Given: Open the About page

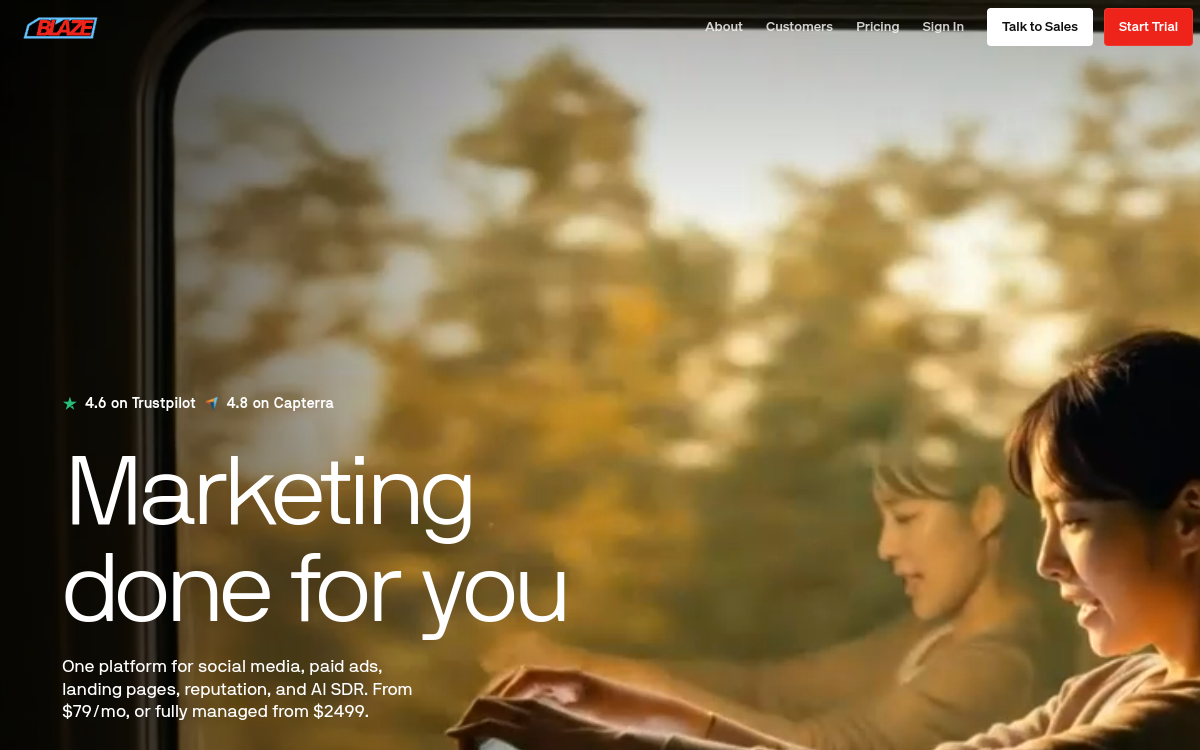Looking at the screenshot, I should tap(724, 27).
